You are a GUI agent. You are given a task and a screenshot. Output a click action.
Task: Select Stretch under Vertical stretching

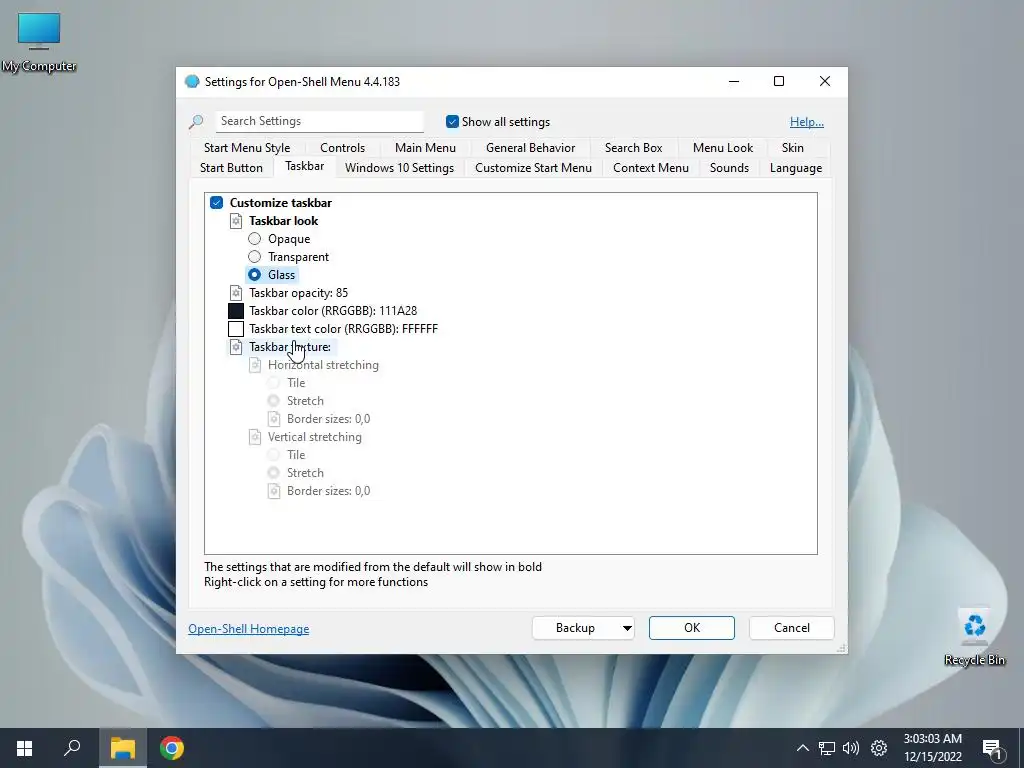click(274, 473)
